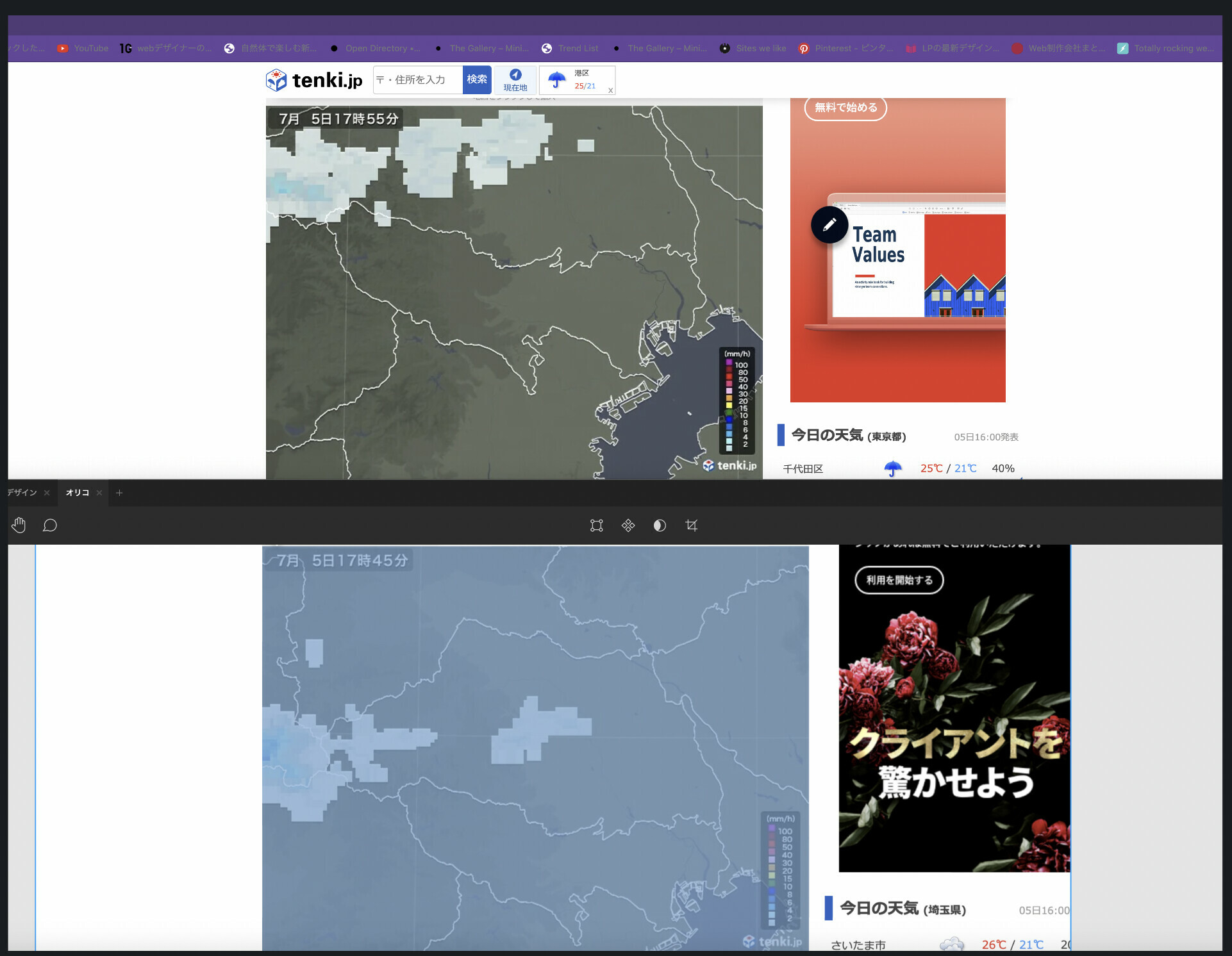Open the 自然体で楽しむ新 bookmark
The image size is (1232, 956).
tap(271, 48)
